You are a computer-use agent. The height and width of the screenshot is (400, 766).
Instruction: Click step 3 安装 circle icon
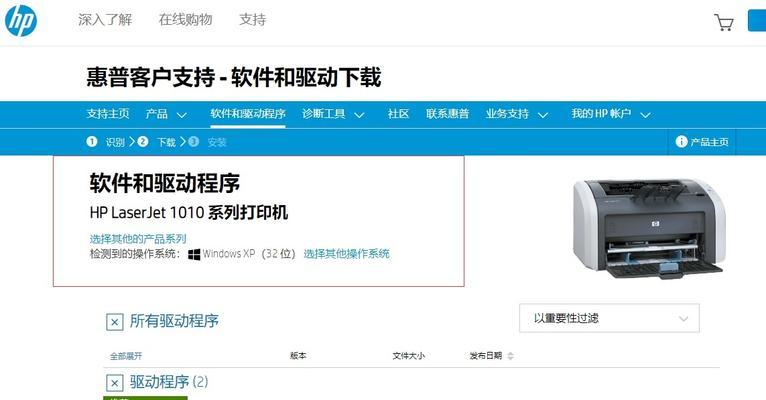[x=193, y=142]
